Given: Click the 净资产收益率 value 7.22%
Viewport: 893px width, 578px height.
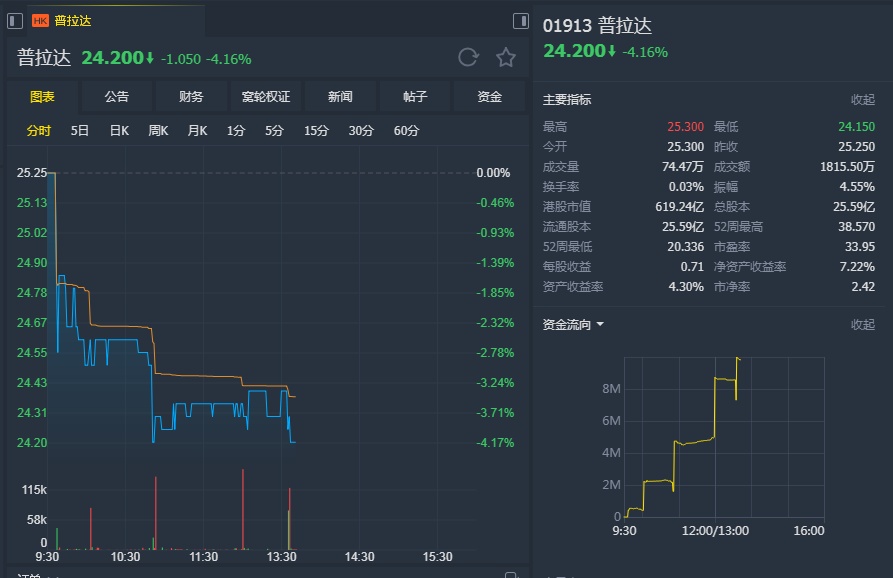Looking at the screenshot, I should (x=857, y=267).
